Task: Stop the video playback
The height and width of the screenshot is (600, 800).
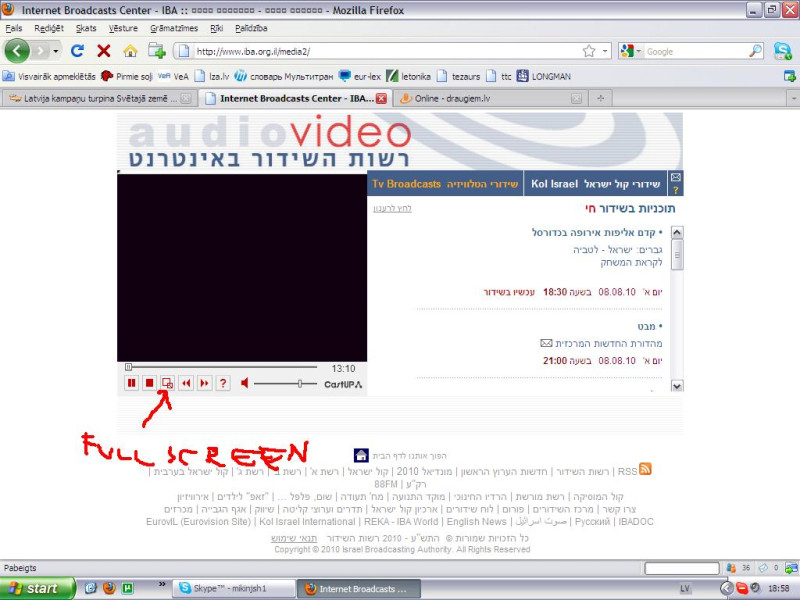Action: [149, 383]
